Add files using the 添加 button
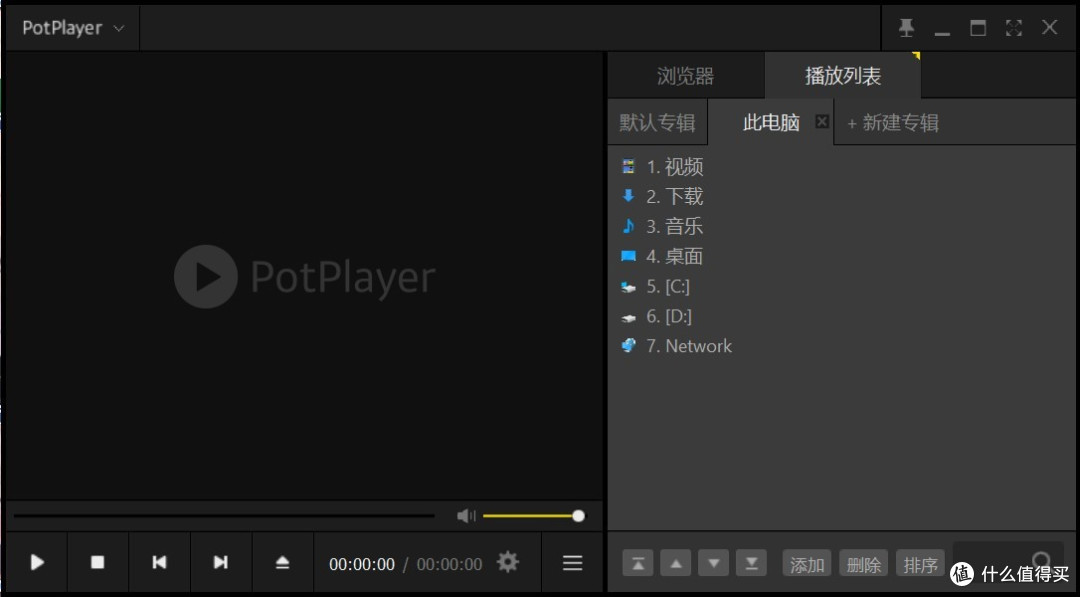 [806, 563]
